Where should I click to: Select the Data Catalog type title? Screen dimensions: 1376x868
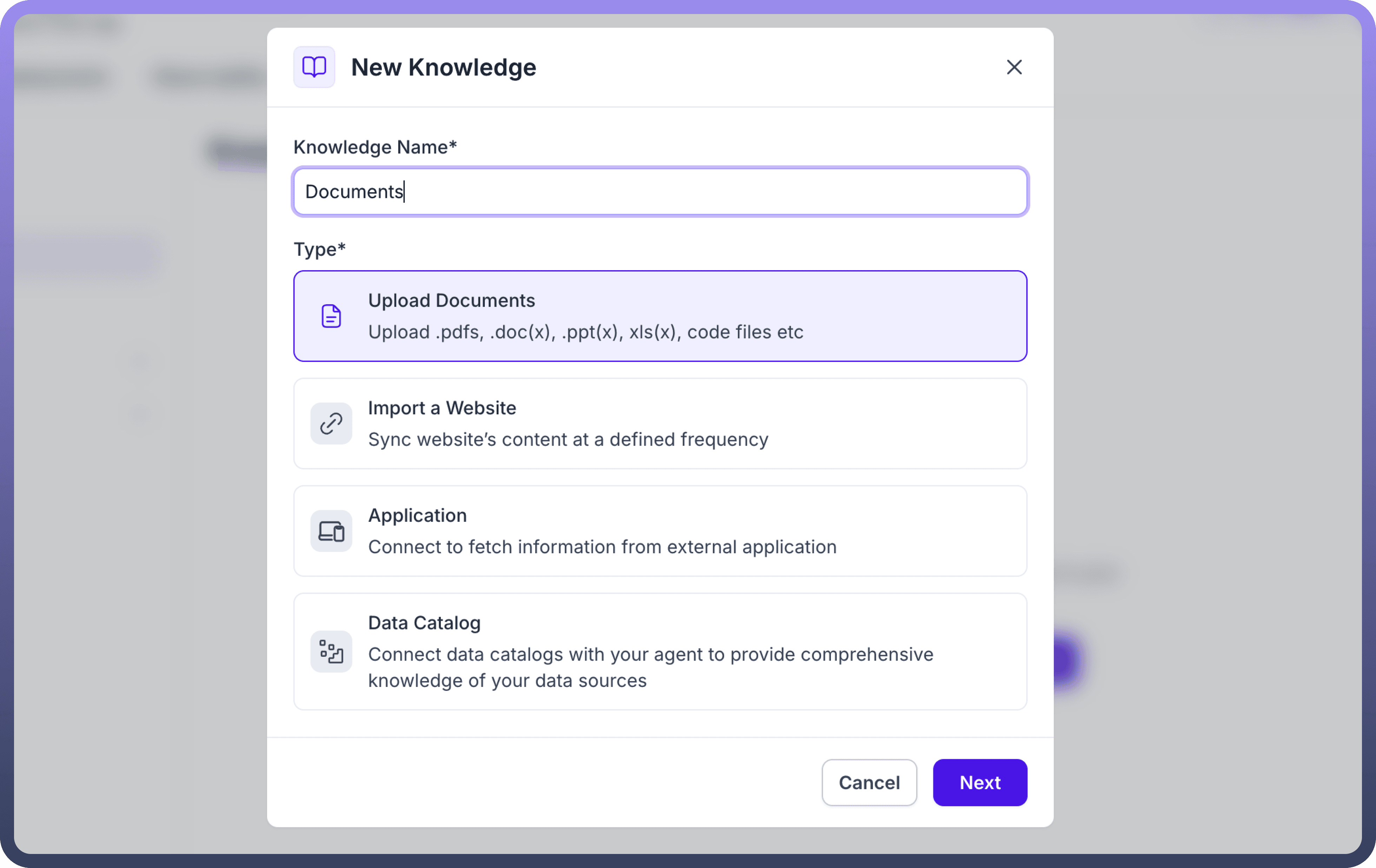pyautogui.click(x=424, y=622)
